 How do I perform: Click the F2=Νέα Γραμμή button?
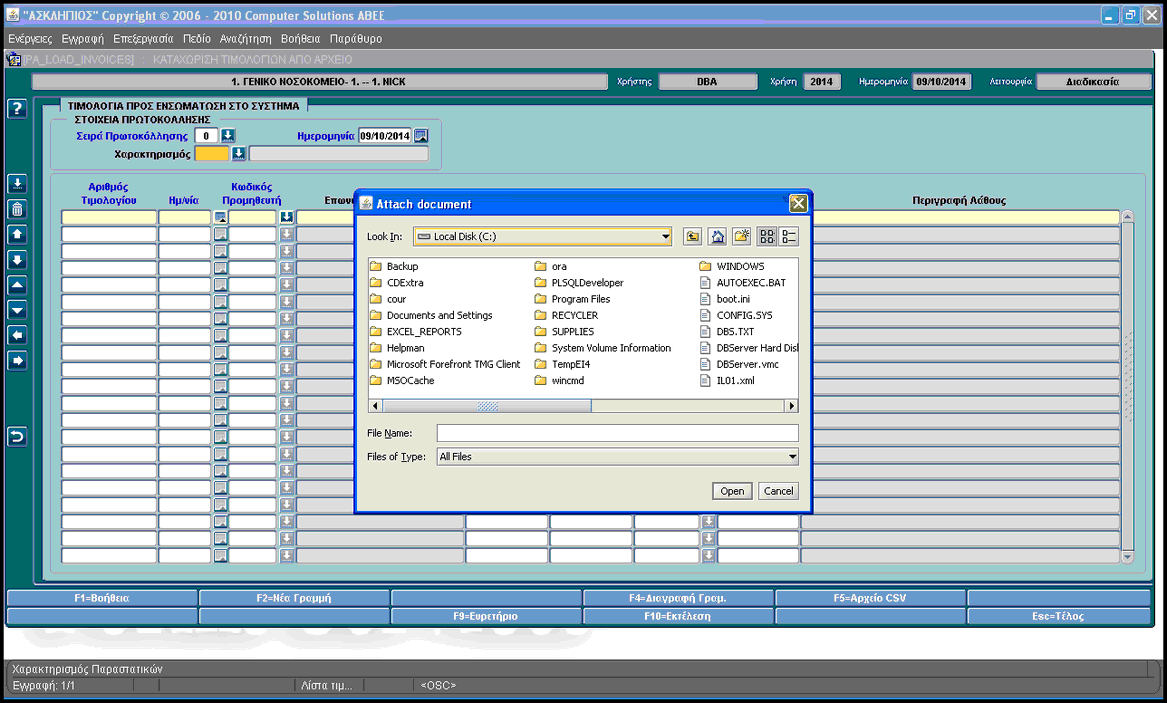pos(294,598)
